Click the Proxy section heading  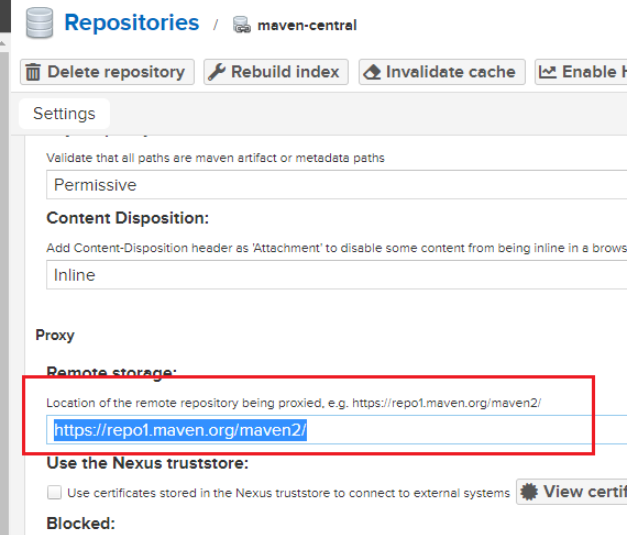(x=55, y=335)
